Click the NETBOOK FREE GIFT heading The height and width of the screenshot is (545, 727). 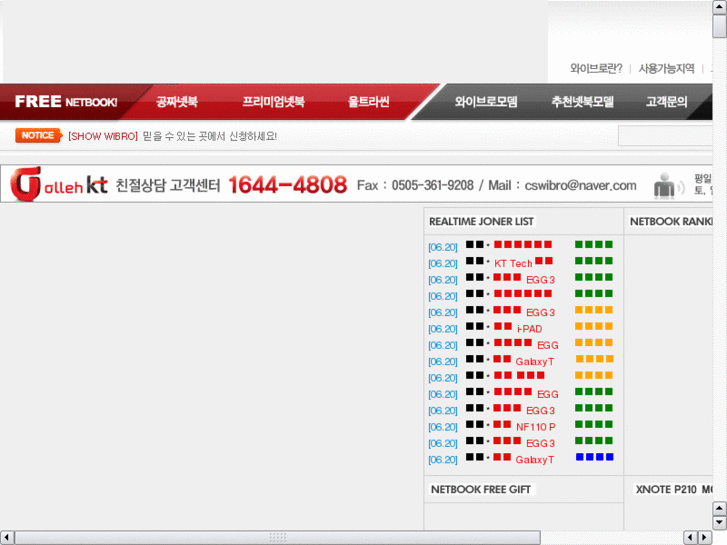tap(481, 489)
